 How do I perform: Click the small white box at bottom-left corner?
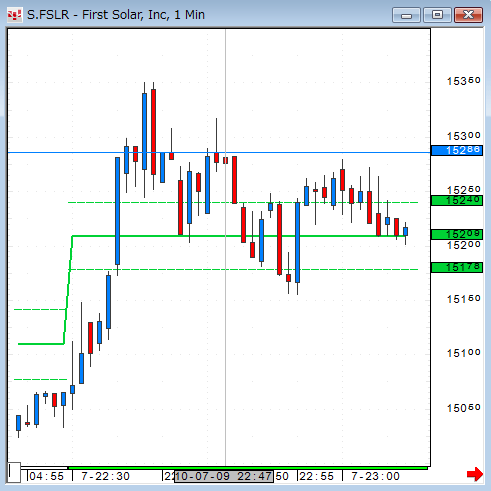coord(14,472)
